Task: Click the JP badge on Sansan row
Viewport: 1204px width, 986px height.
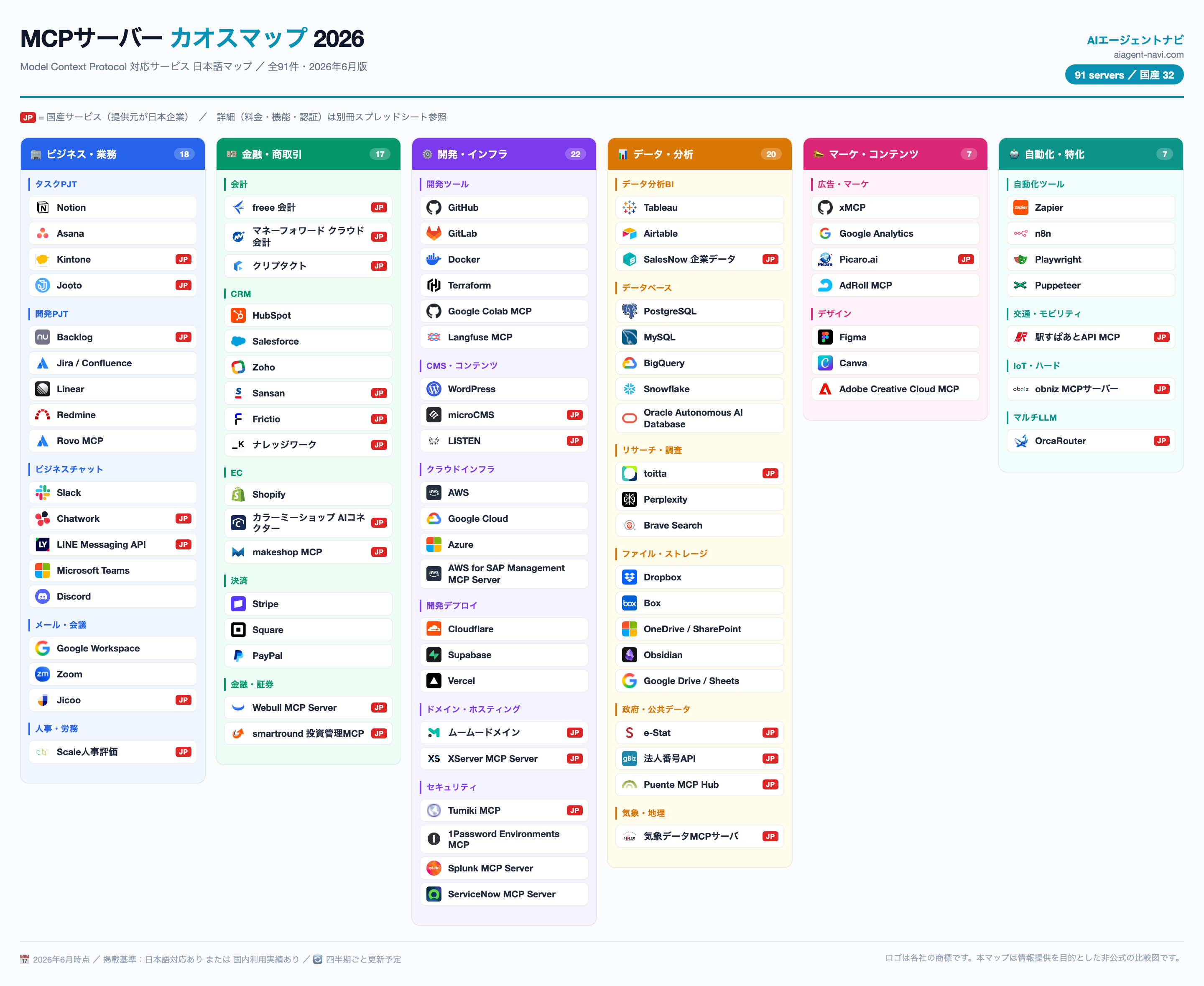Action: 379,393
